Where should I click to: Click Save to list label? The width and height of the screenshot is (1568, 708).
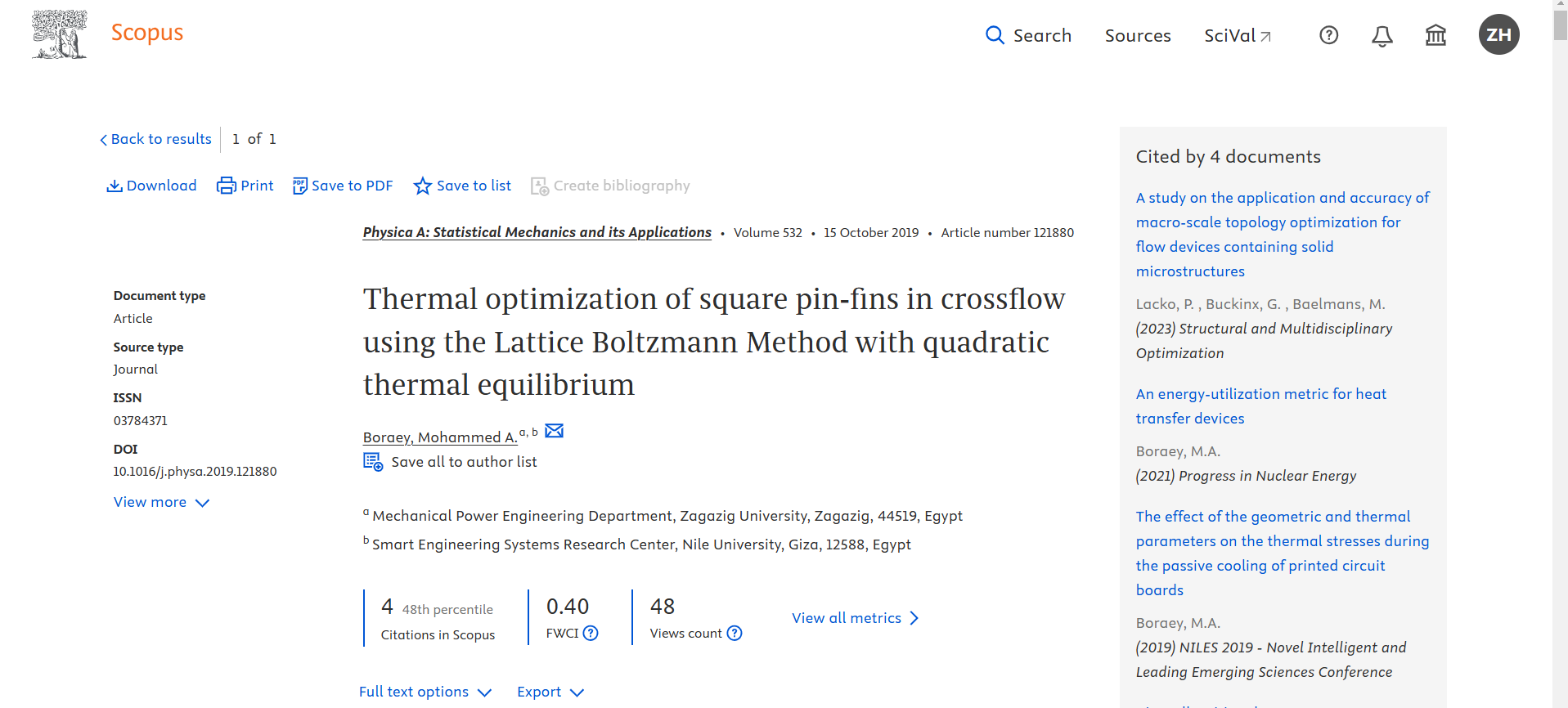coord(474,186)
